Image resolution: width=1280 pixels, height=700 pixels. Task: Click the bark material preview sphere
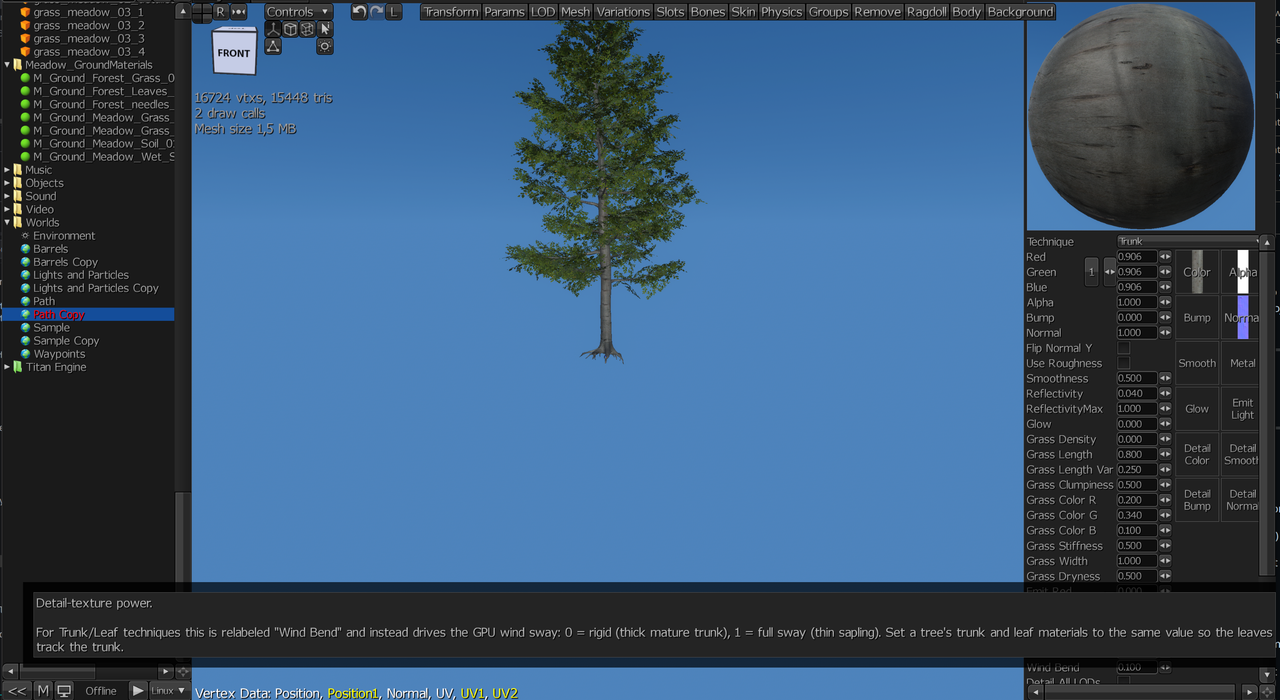(1141, 116)
